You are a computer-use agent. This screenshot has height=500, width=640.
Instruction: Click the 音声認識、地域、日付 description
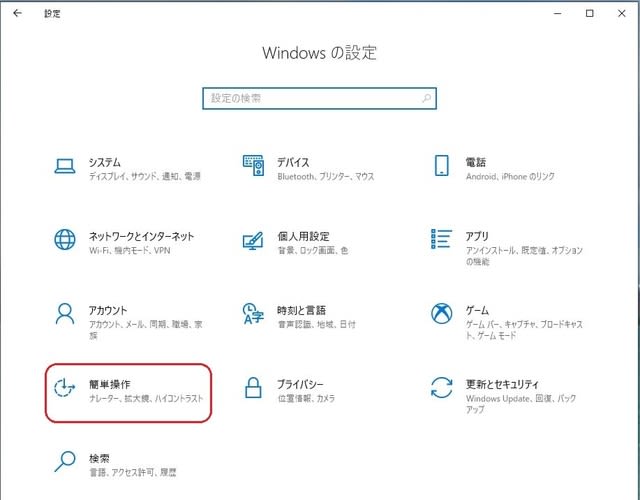[316, 325]
